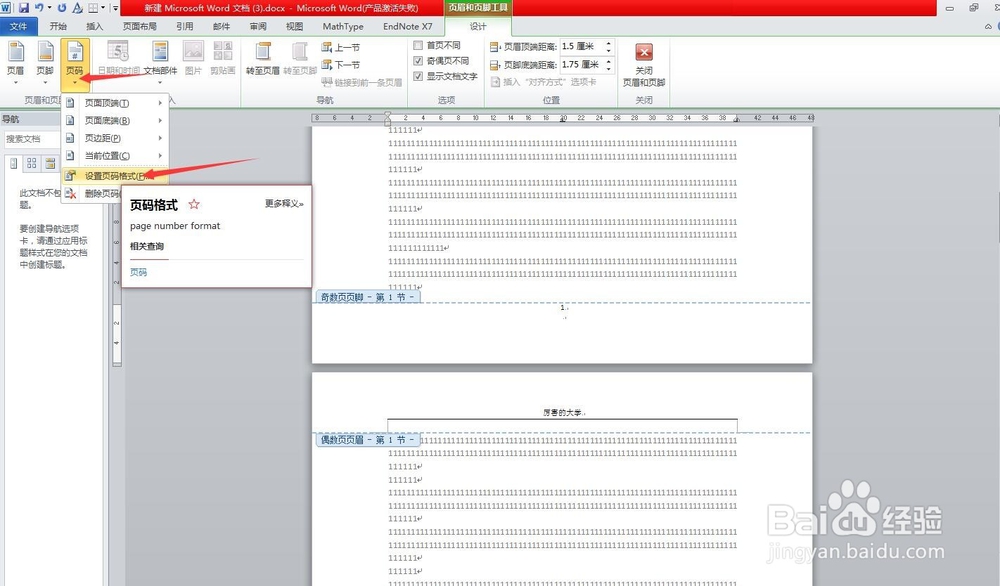Undo the last action
The width and height of the screenshot is (1000, 586).
coord(40,8)
